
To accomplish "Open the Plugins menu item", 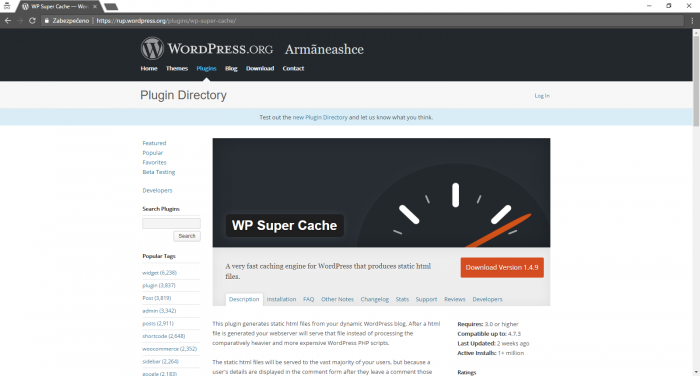I will tap(206, 68).
